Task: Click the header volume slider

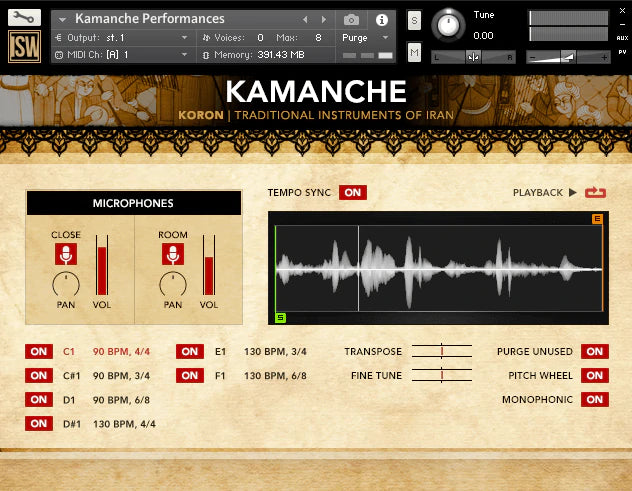Action: (568, 57)
